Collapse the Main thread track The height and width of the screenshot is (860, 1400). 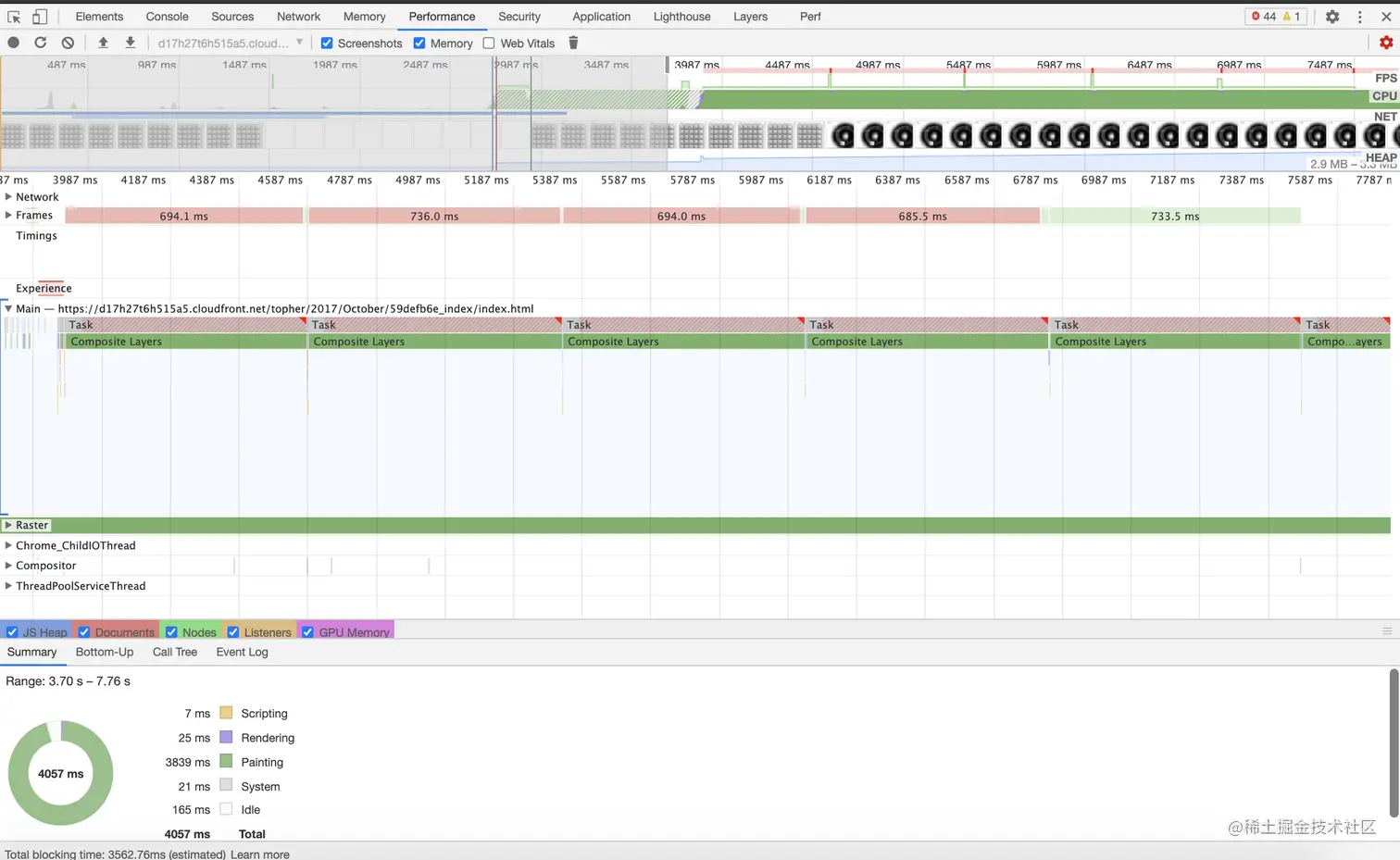[x=8, y=308]
